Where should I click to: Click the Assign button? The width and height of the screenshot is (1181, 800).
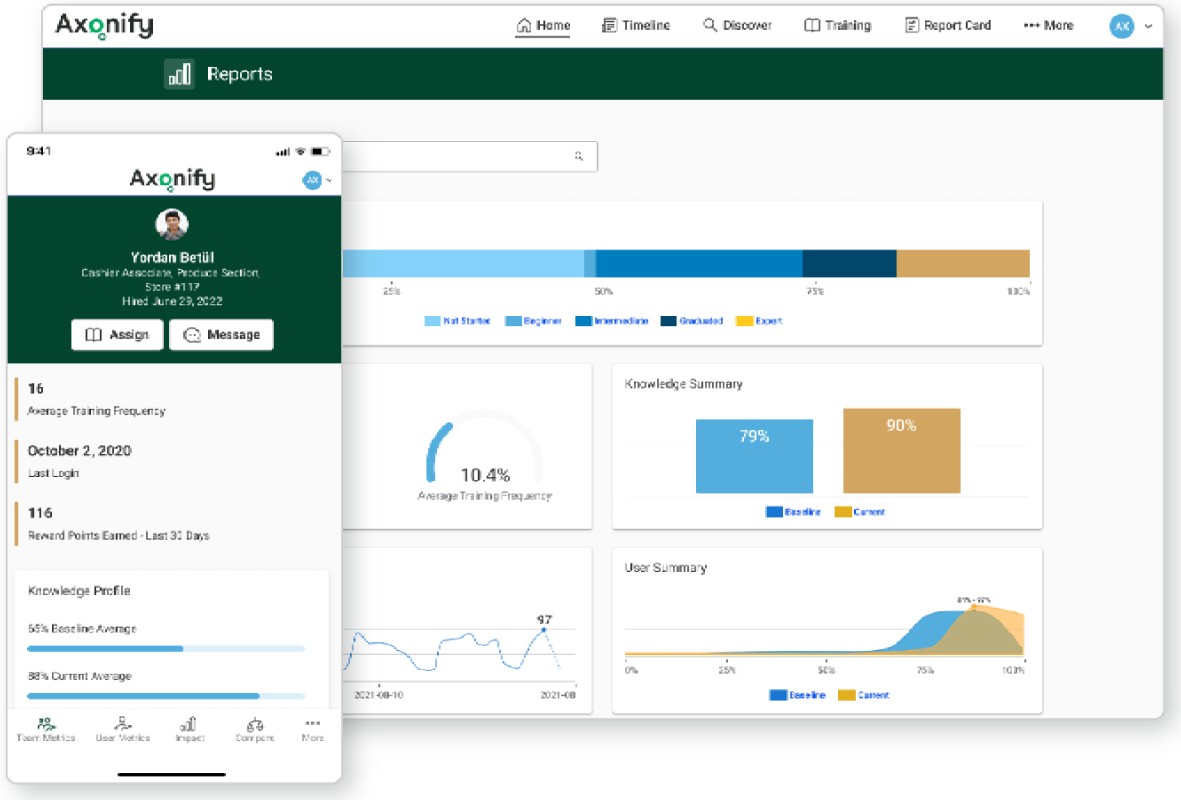pyautogui.click(x=117, y=334)
